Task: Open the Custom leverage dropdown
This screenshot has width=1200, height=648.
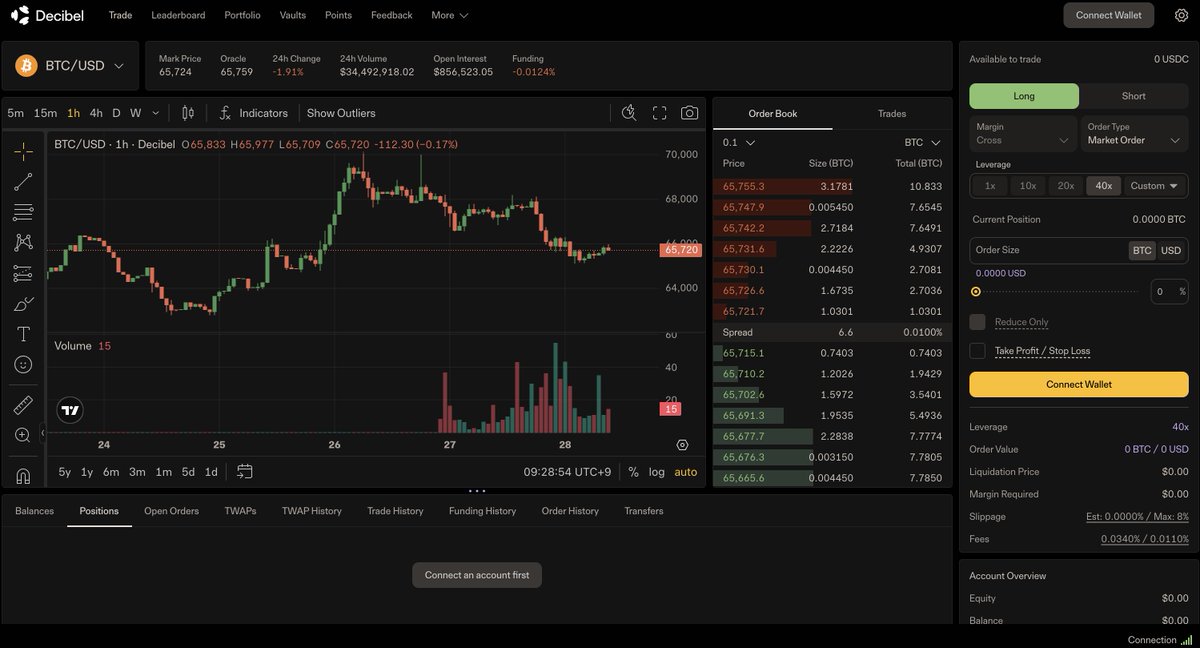Action: pyautogui.click(x=1155, y=186)
